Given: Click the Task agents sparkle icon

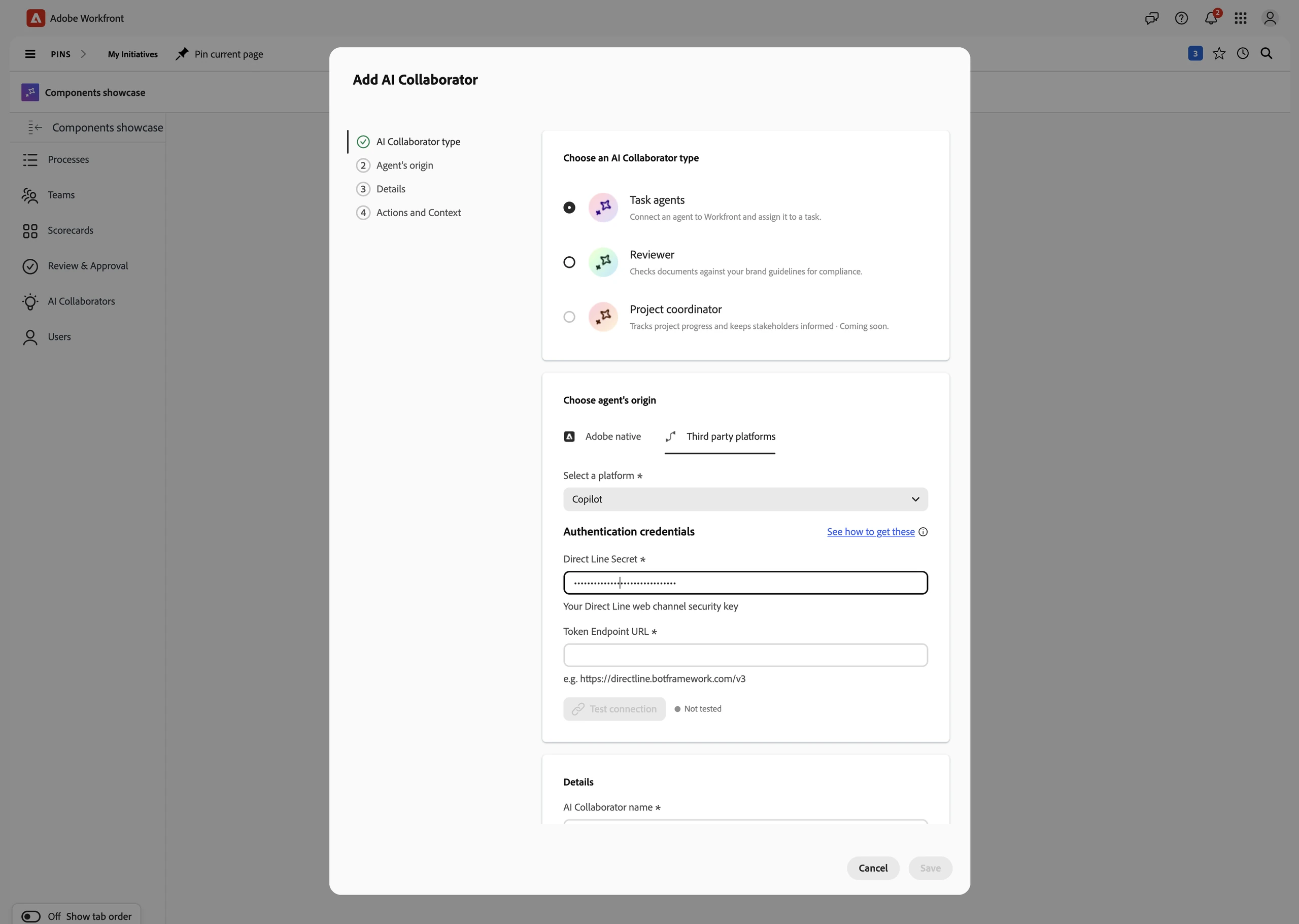Looking at the screenshot, I should (x=603, y=208).
